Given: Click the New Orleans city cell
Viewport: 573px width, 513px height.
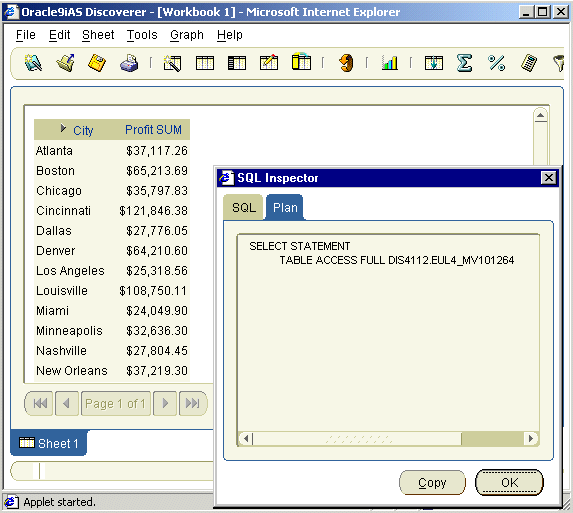Looking at the screenshot, I should point(72,370).
